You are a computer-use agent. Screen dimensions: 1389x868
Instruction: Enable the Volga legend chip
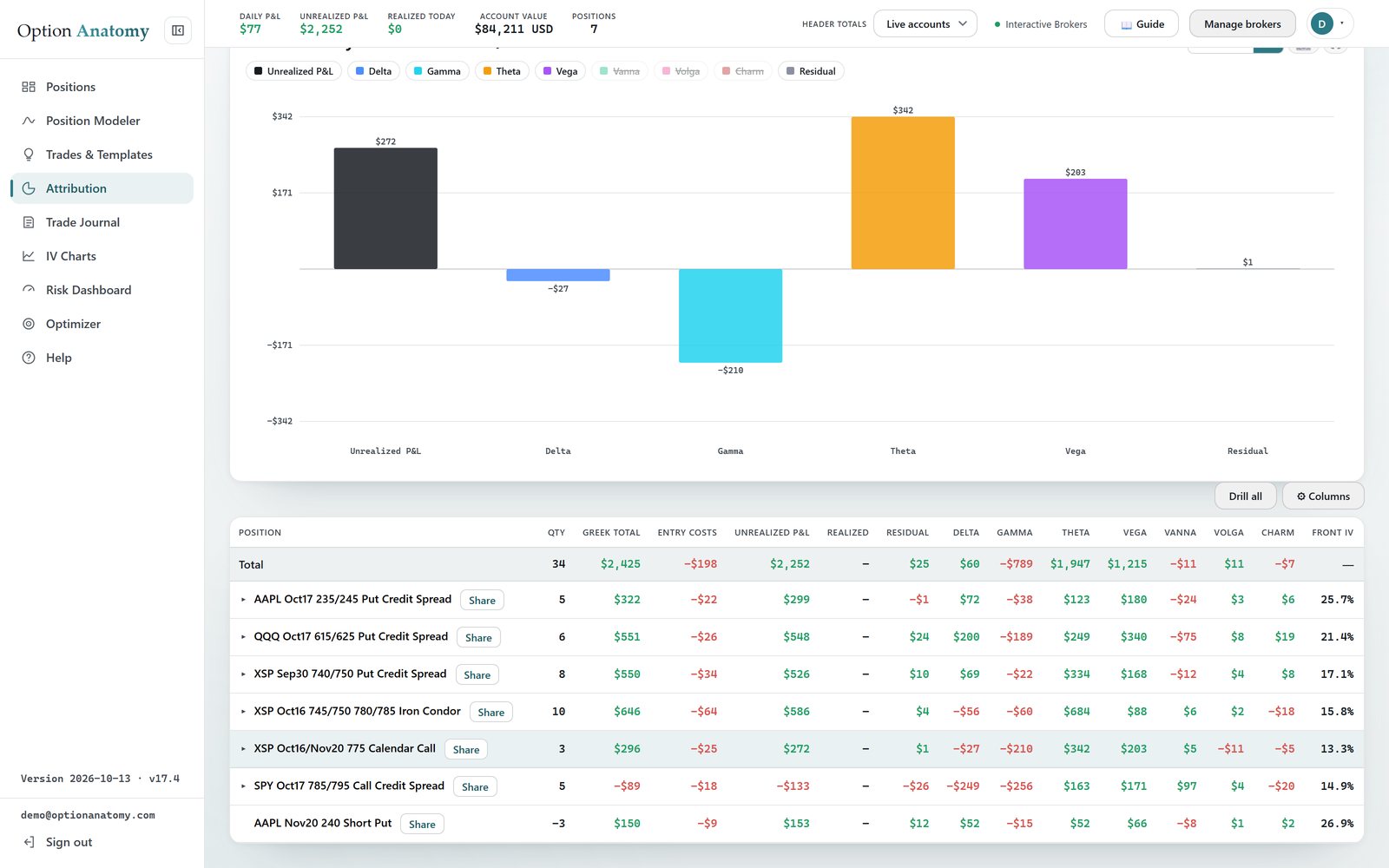click(681, 71)
